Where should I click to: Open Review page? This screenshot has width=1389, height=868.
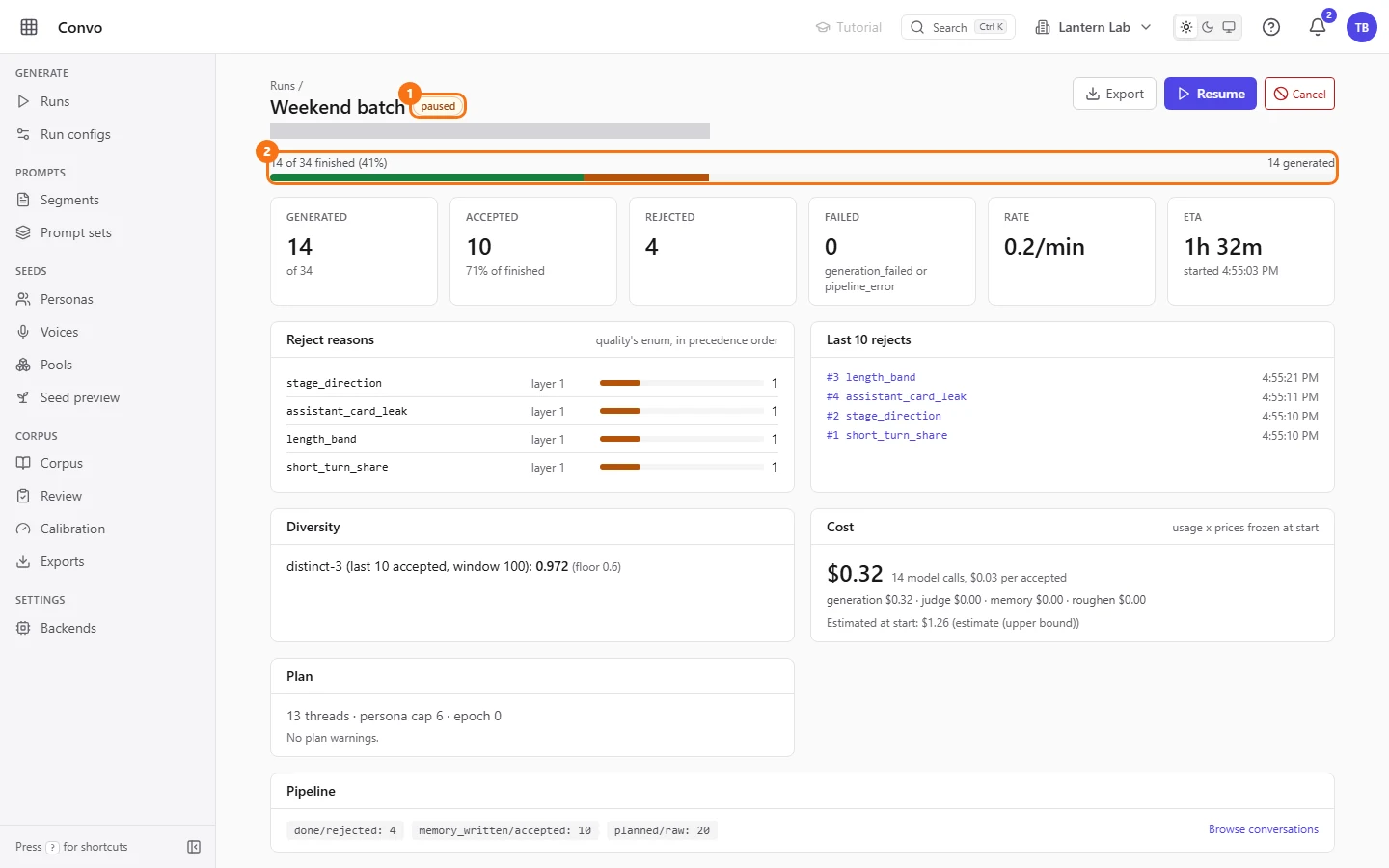107,496
